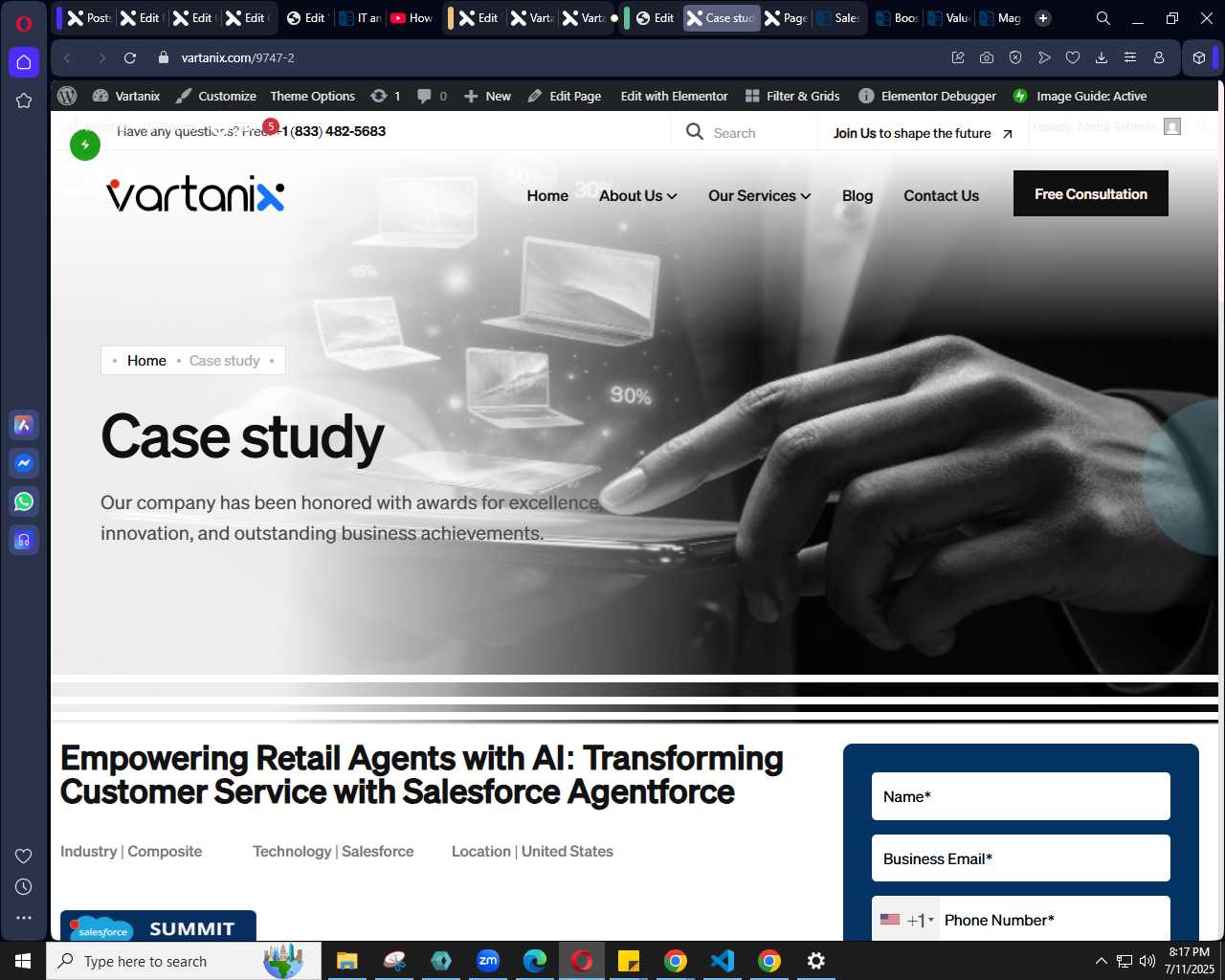Open the +1 country code dropdown
The width and height of the screenshot is (1225, 980).
point(906,920)
